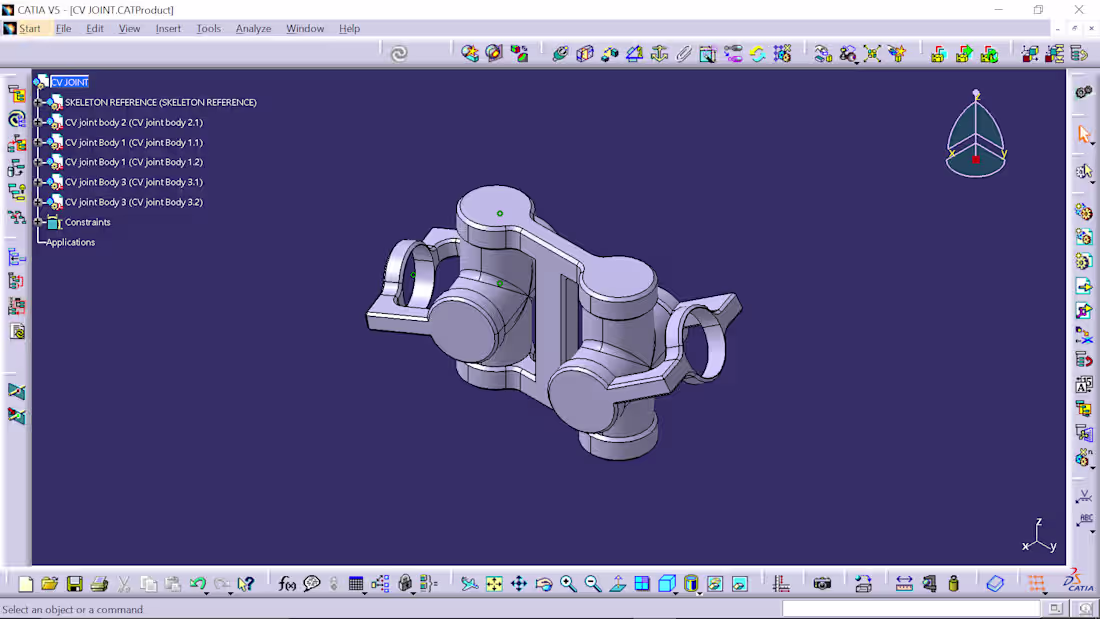Click the command input field at bottom right
The width and height of the screenshot is (1100, 619).
910,608
